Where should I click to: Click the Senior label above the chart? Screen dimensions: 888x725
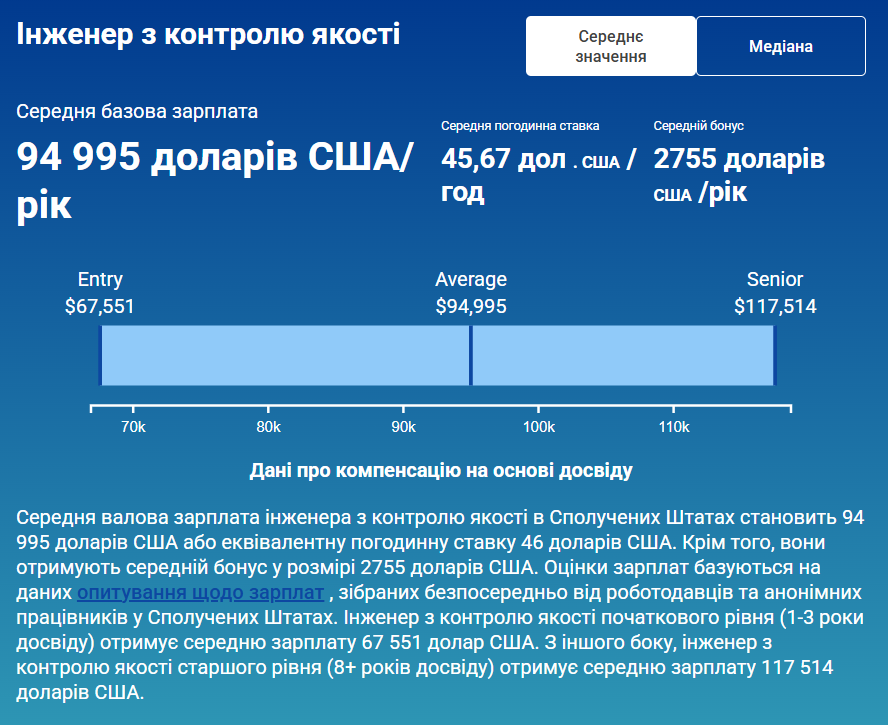tap(775, 280)
